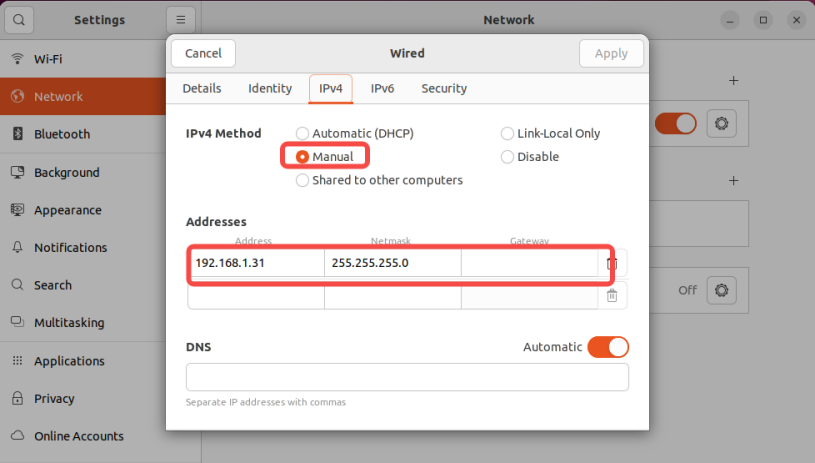This screenshot has height=463, width=815.
Task: Open the Security tab
Action: tap(444, 88)
